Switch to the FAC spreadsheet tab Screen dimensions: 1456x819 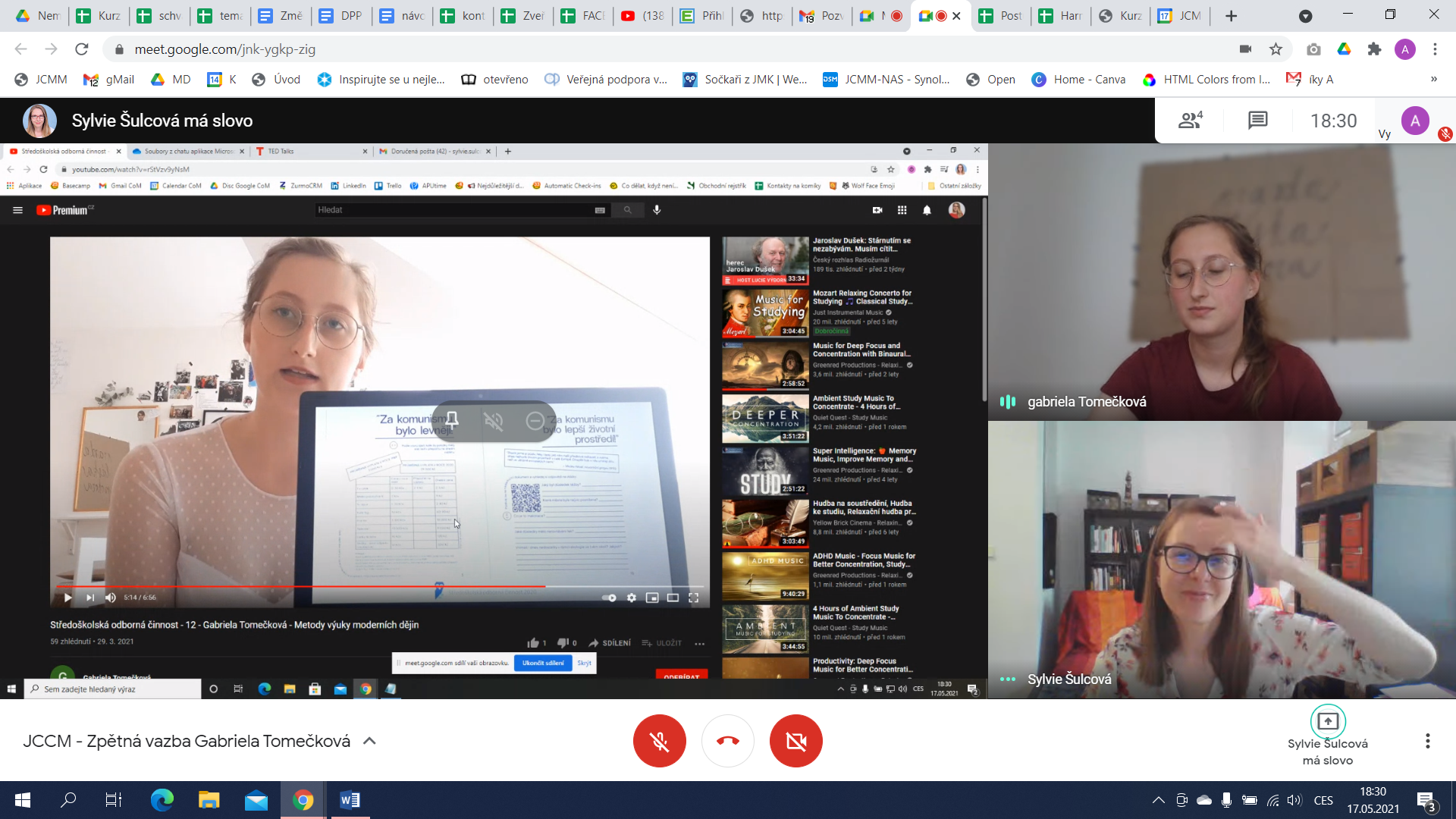click(582, 16)
